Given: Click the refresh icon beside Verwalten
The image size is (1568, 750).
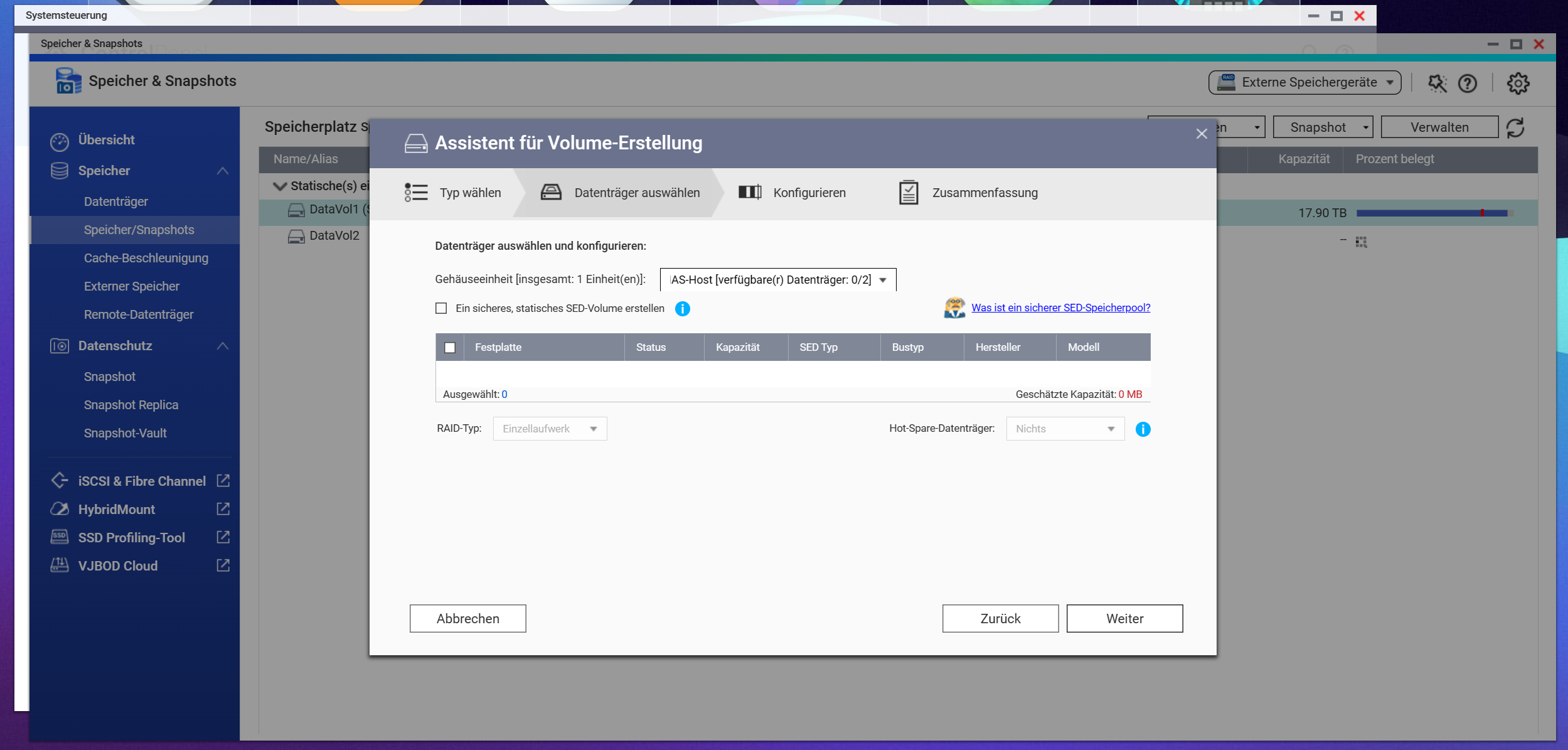Looking at the screenshot, I should (x=1515, y=128).
